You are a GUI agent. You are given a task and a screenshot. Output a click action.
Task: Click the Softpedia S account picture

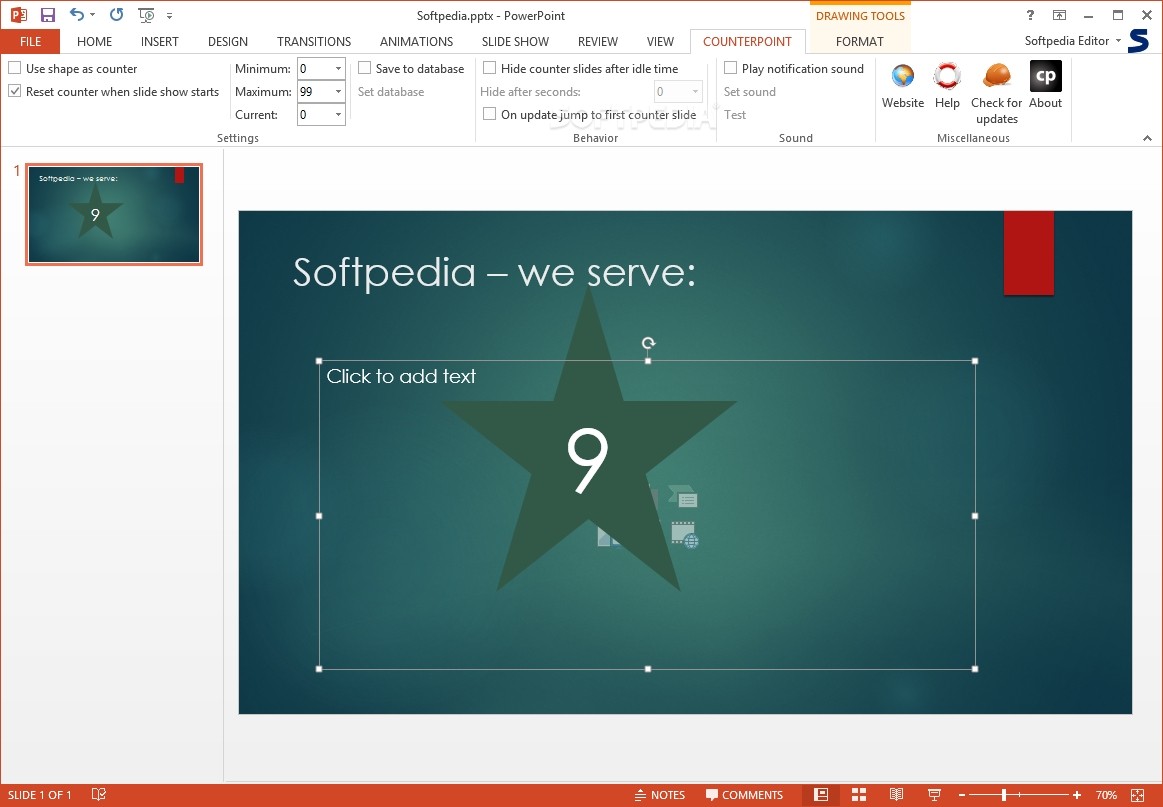1138,41
